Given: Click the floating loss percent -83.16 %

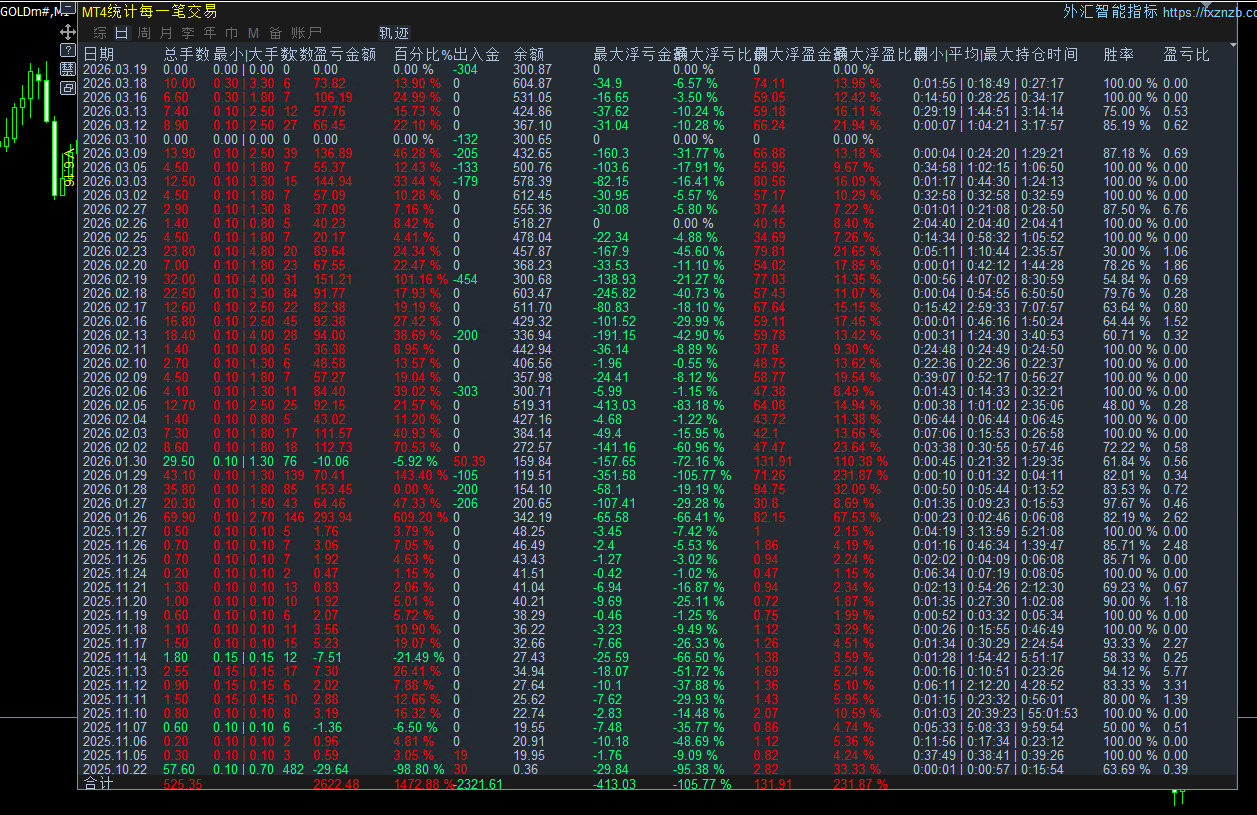Looking at the screenshot, I should (700, 405).
